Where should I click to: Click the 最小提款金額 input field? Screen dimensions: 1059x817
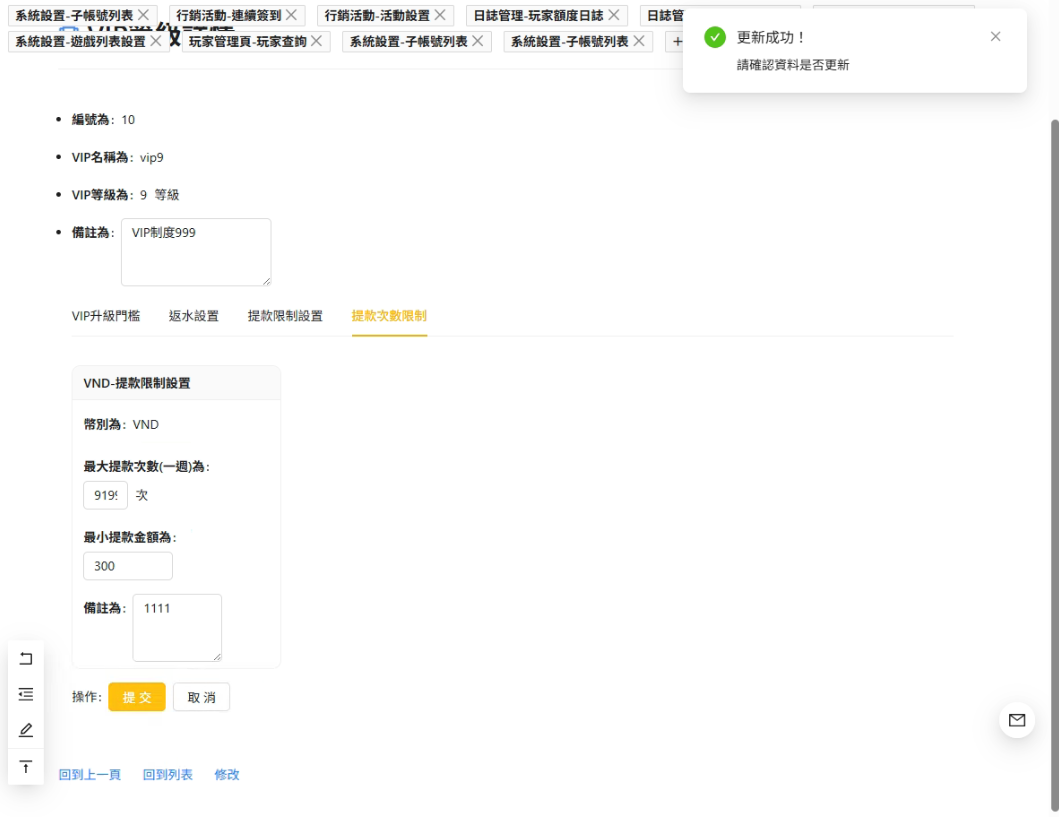click(128, 566)
